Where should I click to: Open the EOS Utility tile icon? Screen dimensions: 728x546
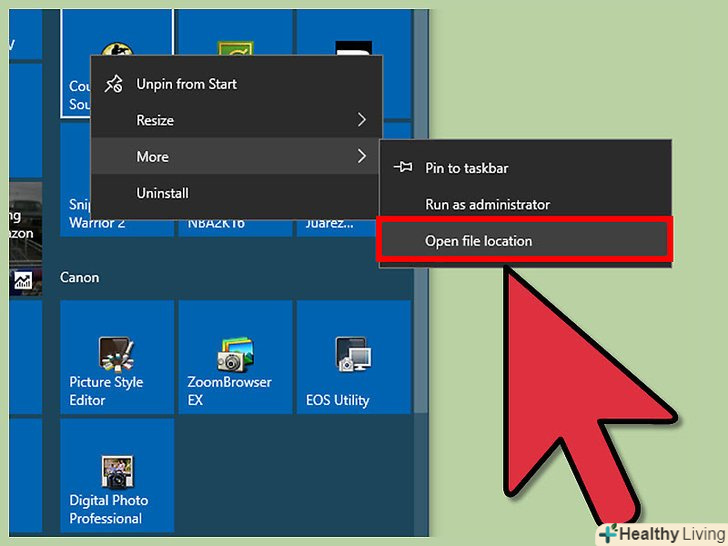click(353, 354)
